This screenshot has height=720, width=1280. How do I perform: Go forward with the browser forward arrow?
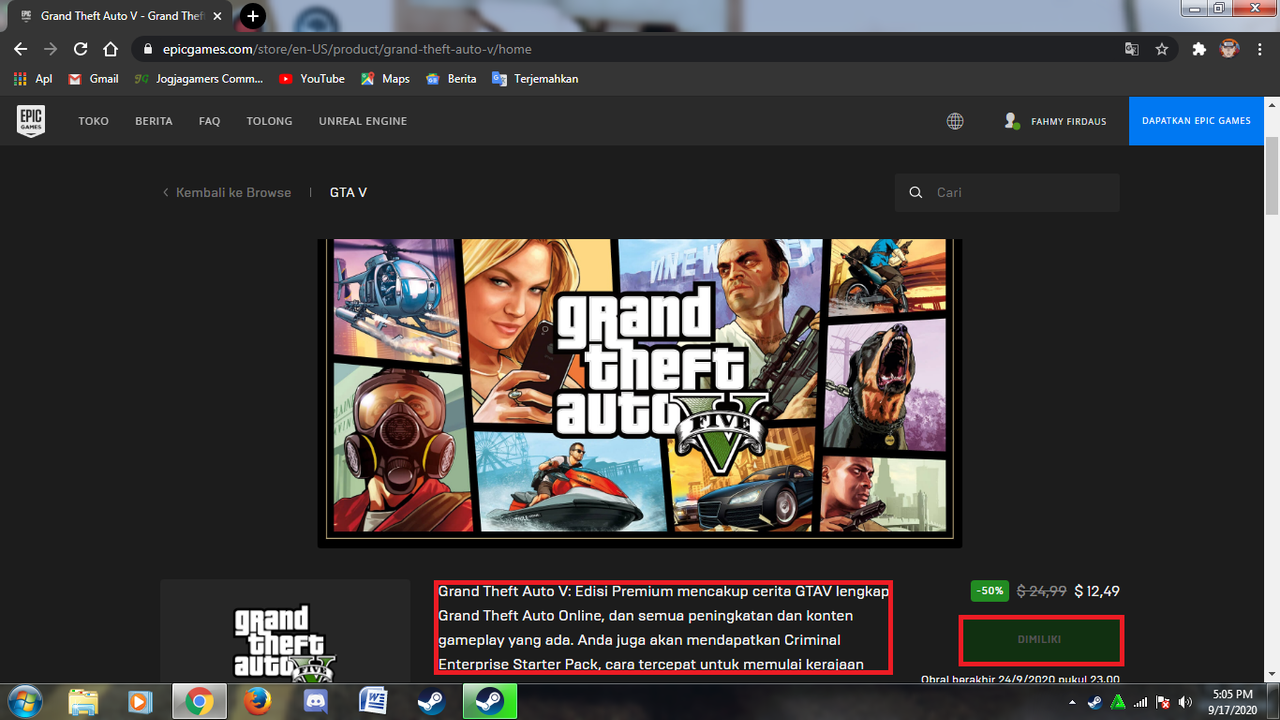click(x=51, y=49)
